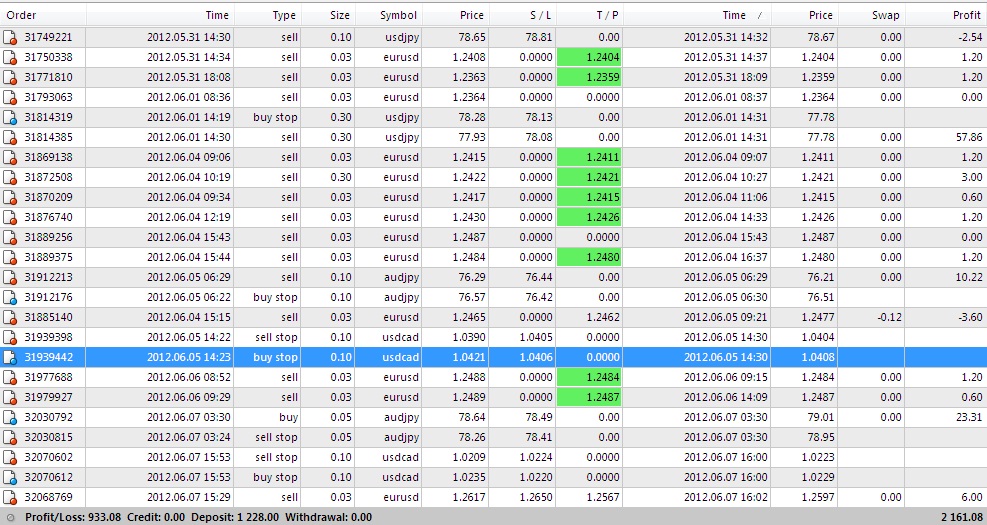Click the profit value 57.86
987x525 pixels.
tap(968, 137)
